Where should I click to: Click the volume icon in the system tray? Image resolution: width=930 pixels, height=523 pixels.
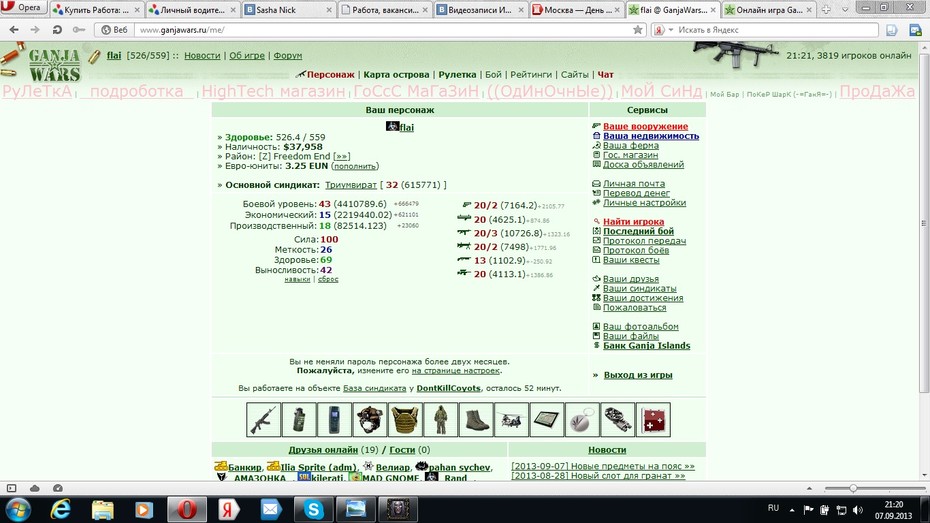pos(858,510)
